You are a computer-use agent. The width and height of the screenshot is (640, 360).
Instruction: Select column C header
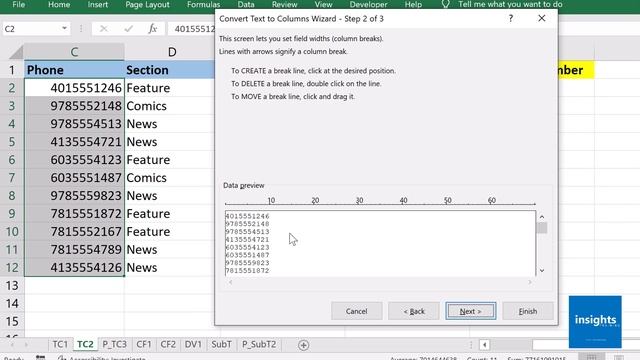[74, 52]
